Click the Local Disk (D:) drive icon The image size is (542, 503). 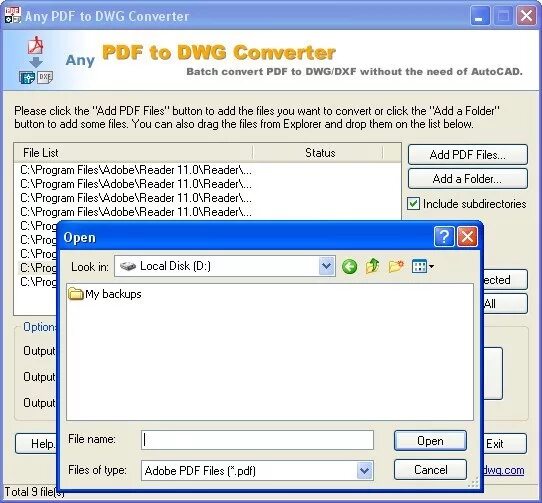tap(128, 266)
